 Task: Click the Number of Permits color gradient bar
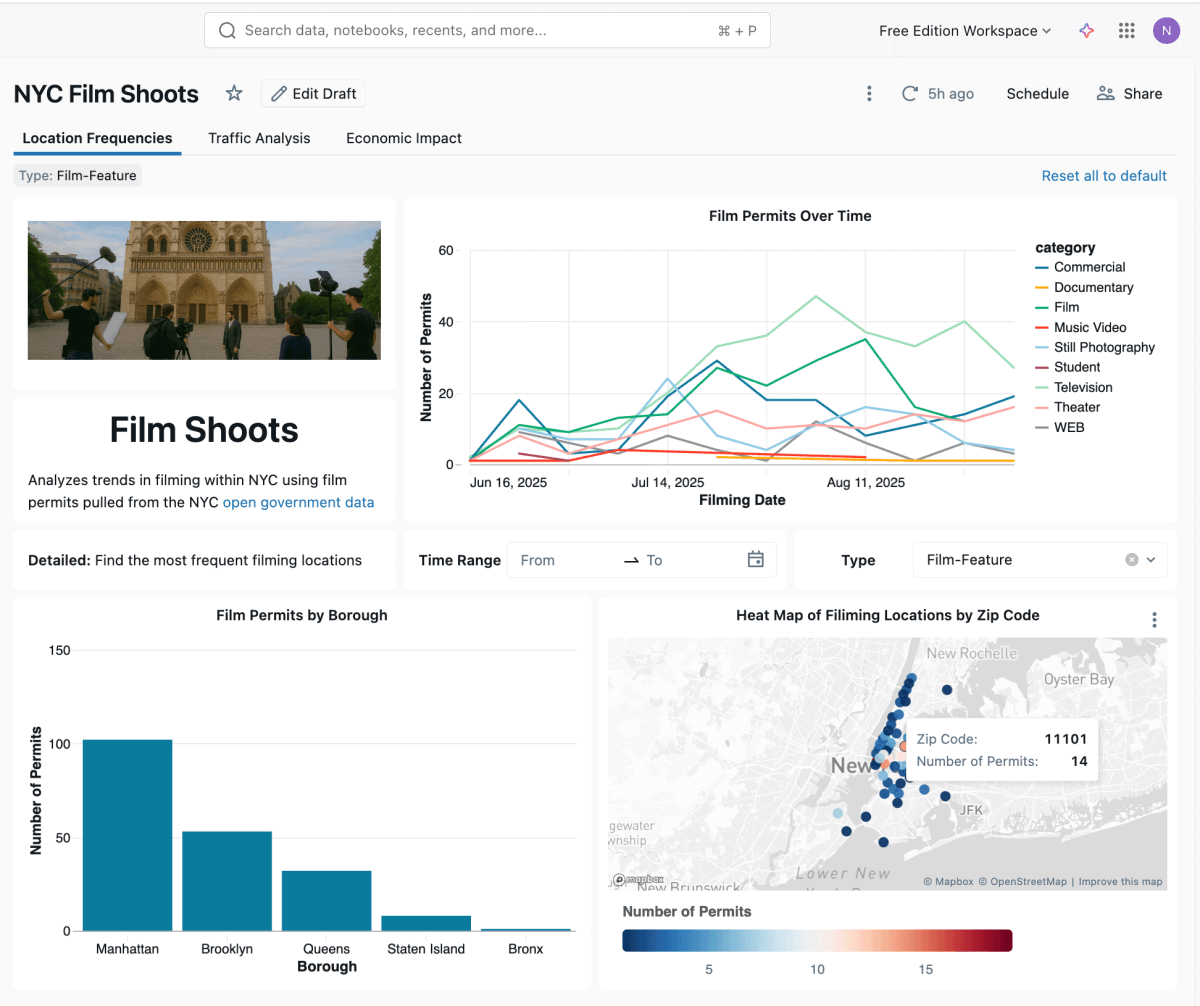(x=817, y=941)
